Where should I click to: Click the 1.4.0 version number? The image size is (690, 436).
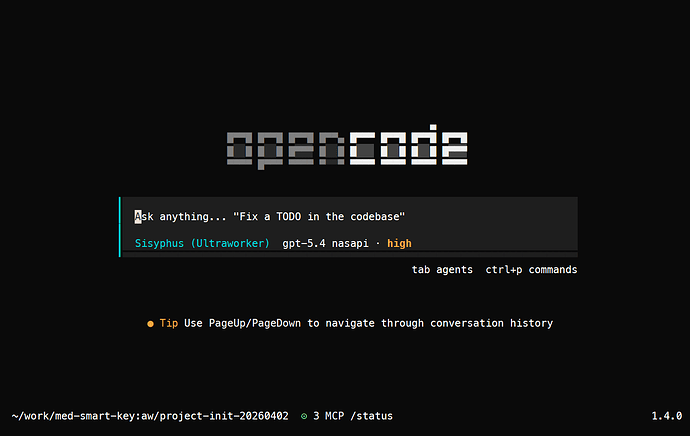(667, 416)
